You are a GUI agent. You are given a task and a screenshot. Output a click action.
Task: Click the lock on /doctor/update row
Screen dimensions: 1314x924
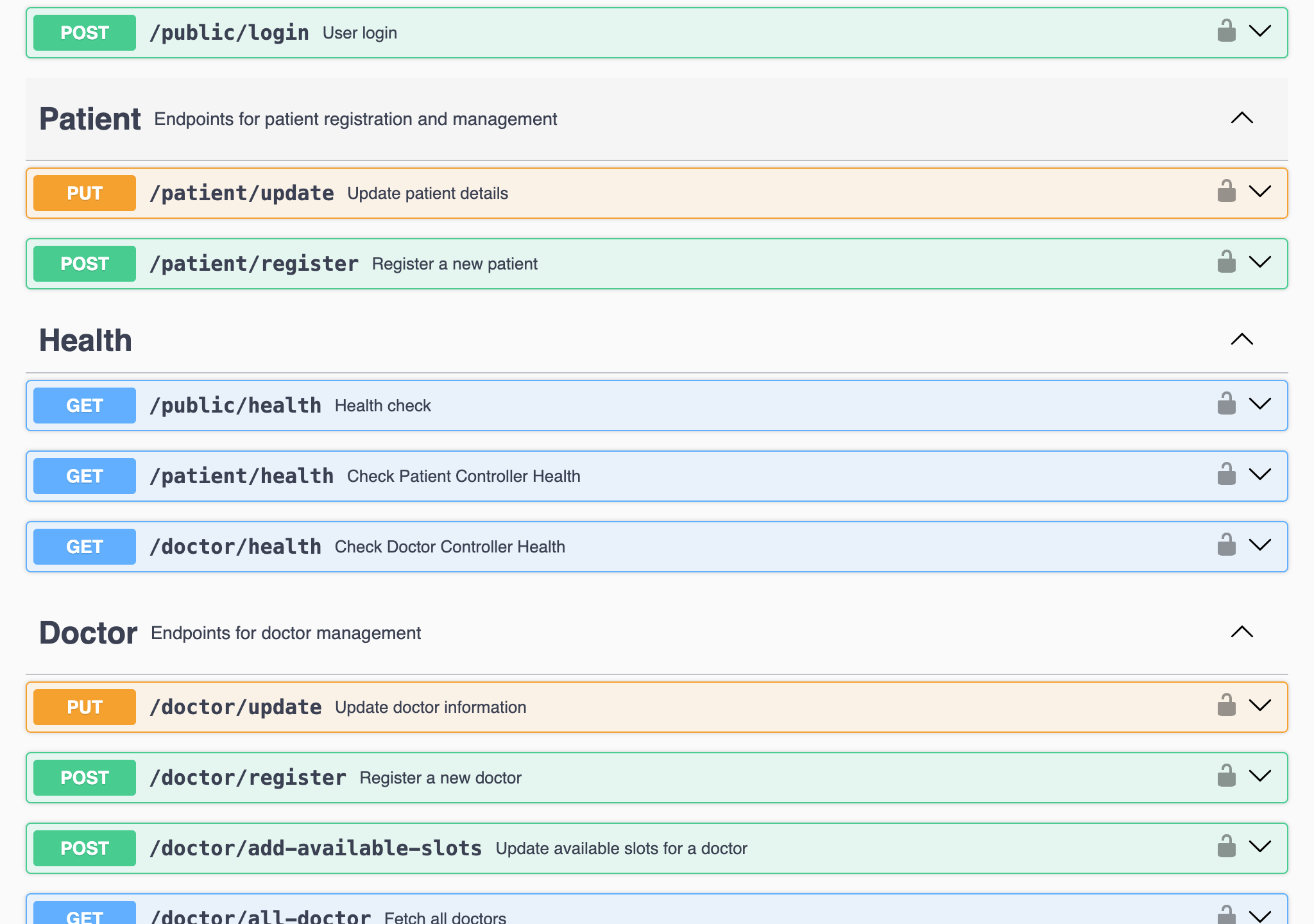click(1226, 705)
